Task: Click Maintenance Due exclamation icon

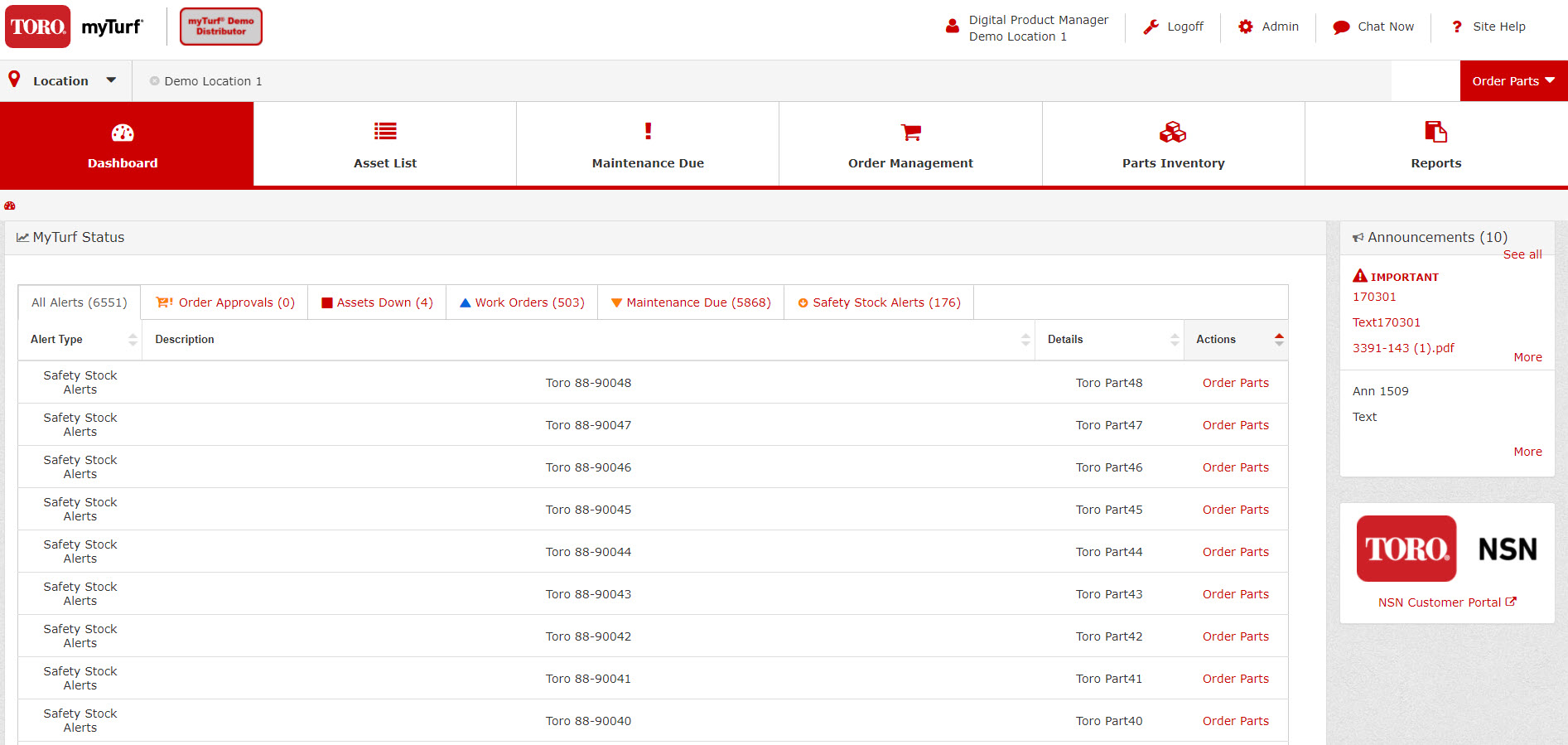Action: [648, 131]
